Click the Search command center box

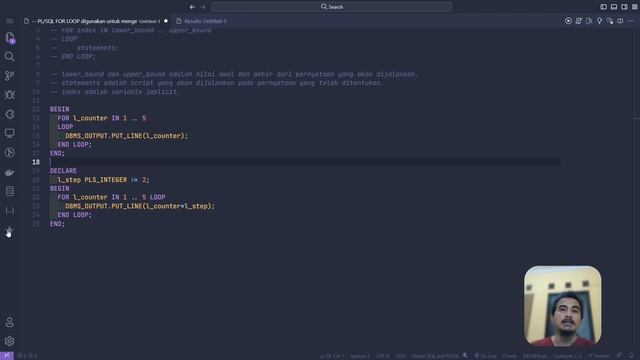pyautogui.click(x=332, y=7)
